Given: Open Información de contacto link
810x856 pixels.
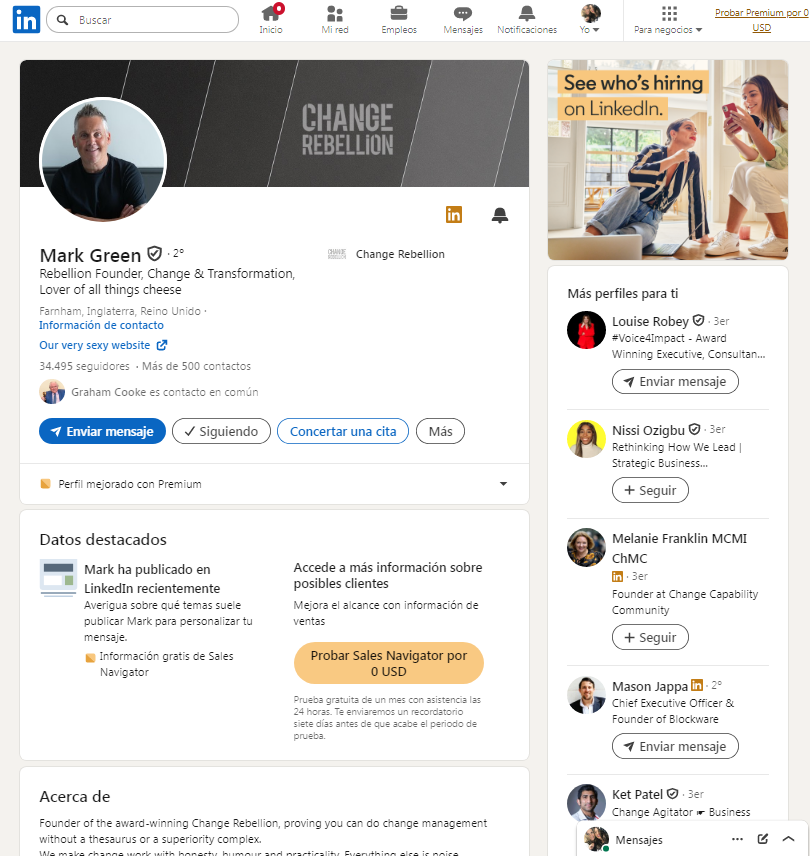Looking at the screenshot, I should coord(102,325).
